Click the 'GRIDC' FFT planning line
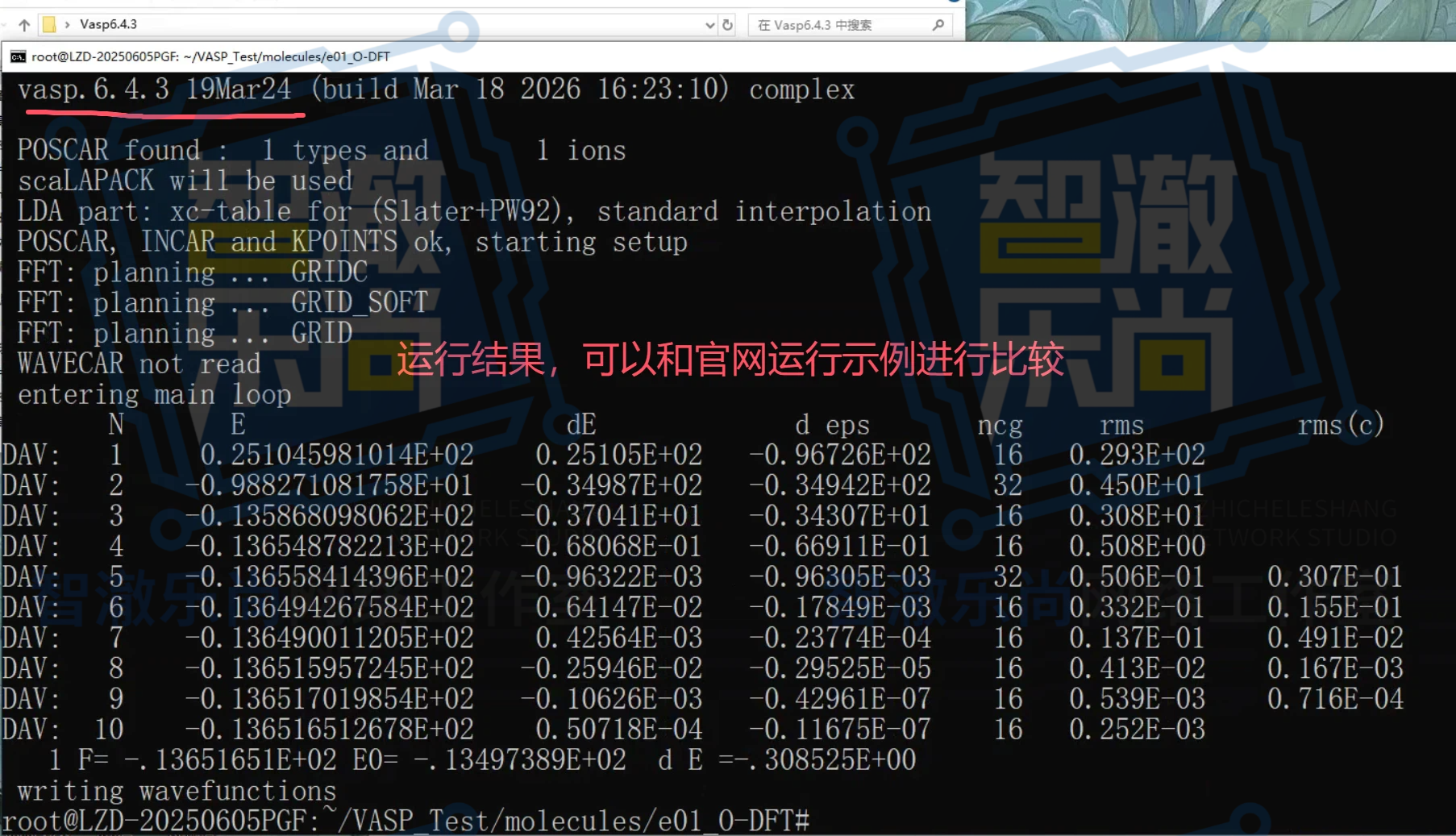The width and height of the screenshot is (1456, 836). (193, 272)
